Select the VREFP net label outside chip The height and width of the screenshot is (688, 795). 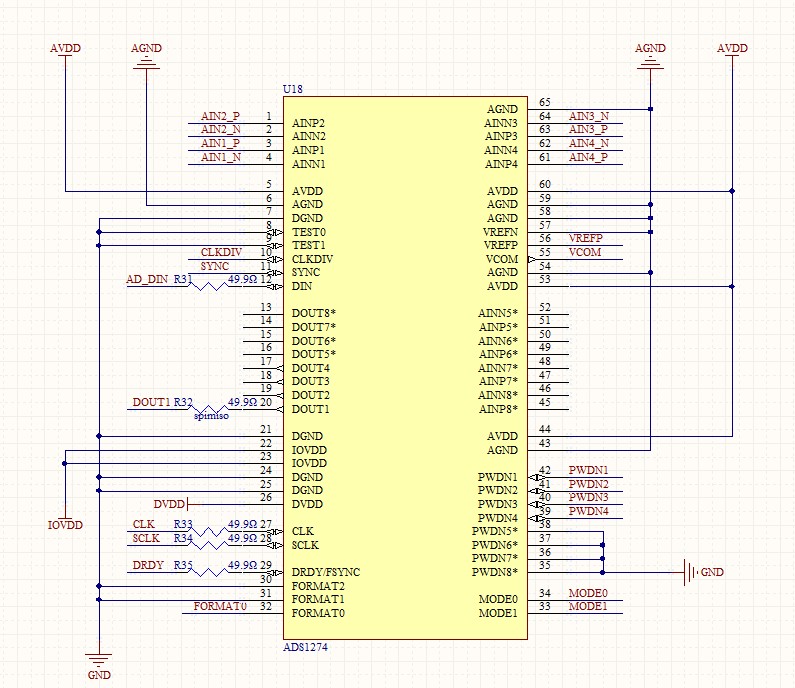pos(586,238)
